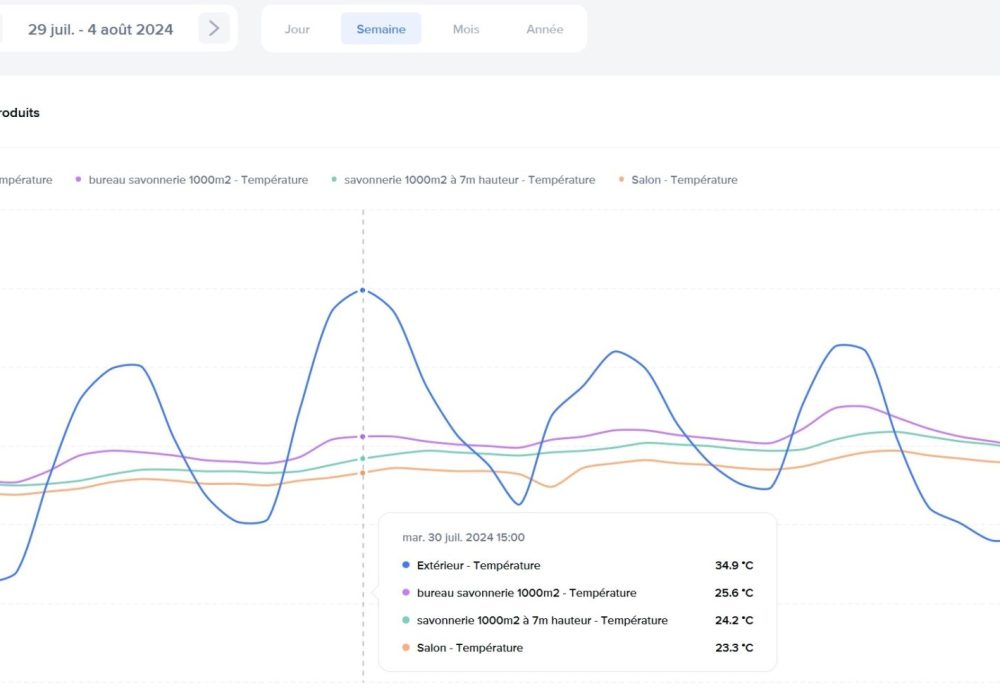Click the purple legend dot for bureau savonnerie
Viewport: 1000px width, 700px height.
point(78,180)
